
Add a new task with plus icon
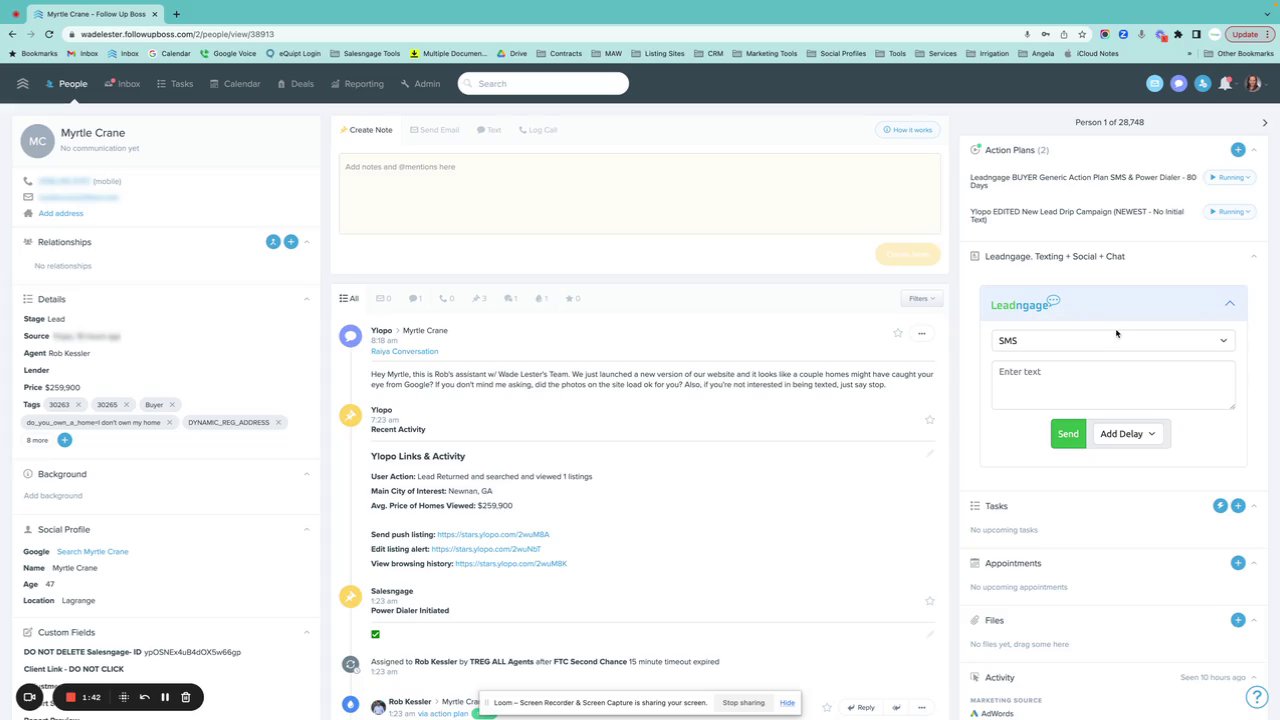click(1238, 506)
